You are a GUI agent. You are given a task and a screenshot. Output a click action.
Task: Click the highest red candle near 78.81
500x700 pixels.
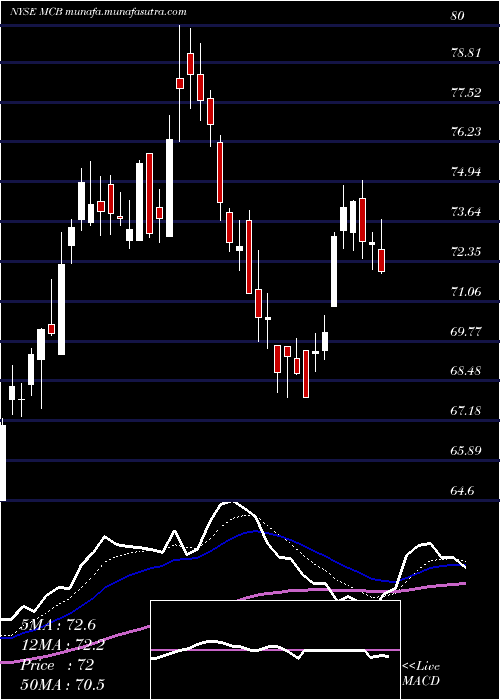[x=190, y=64]
